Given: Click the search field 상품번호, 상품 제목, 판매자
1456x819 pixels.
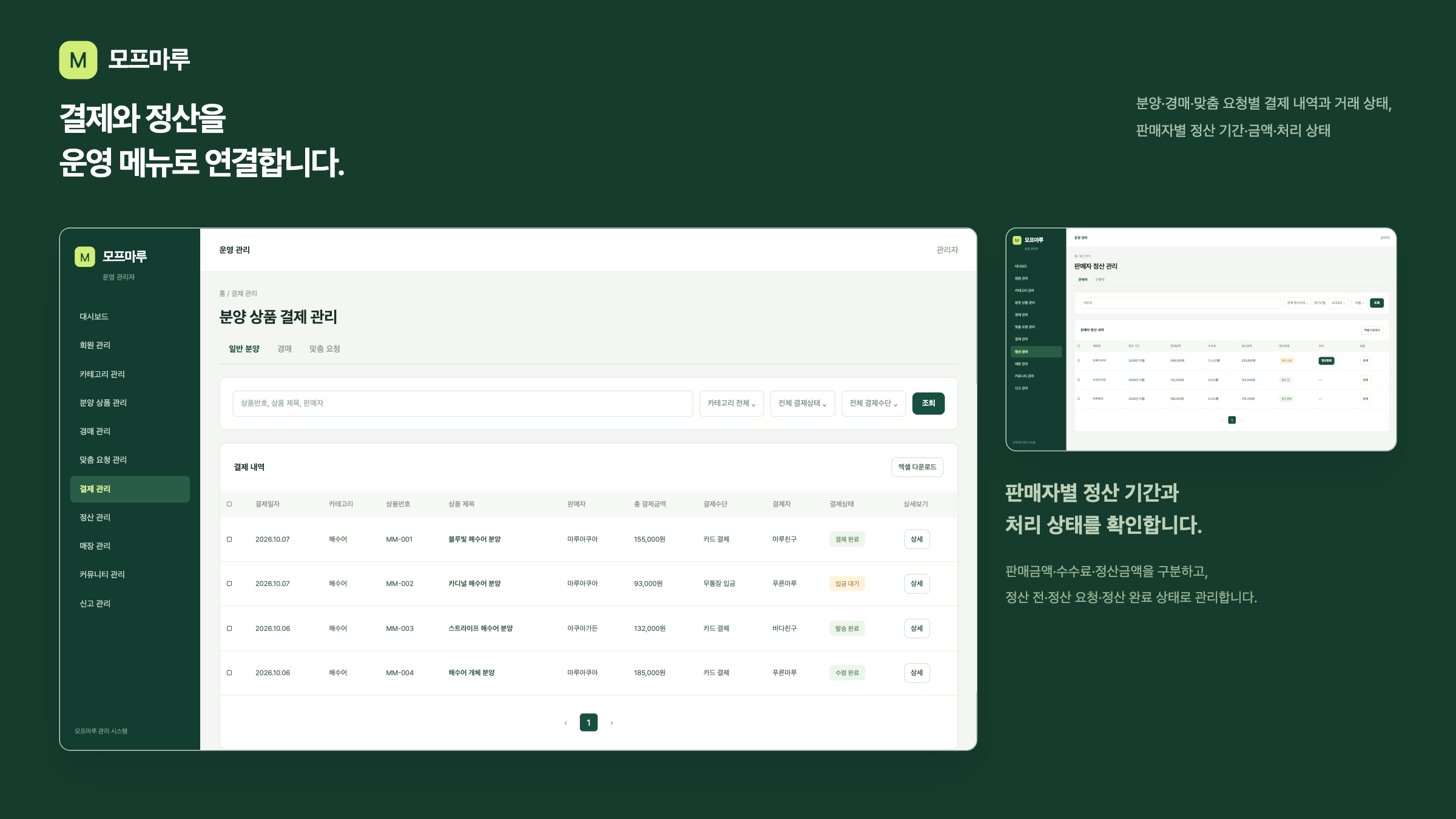Looking at the screenshot, I should tap(463, 403).
